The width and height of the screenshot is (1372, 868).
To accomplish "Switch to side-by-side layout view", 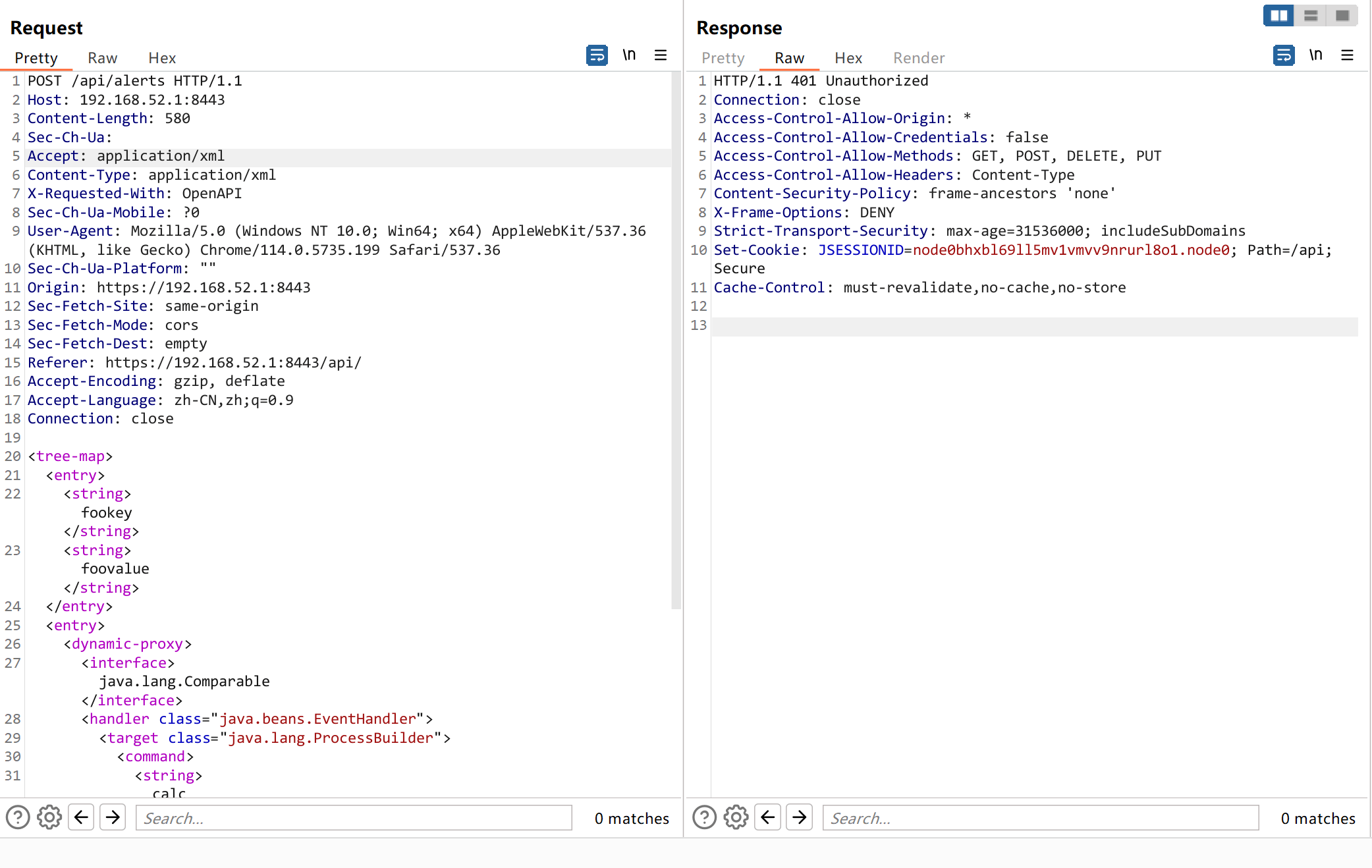I will 1278,15.
